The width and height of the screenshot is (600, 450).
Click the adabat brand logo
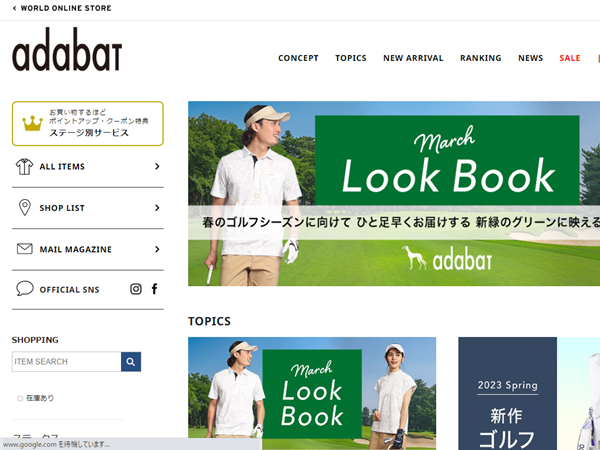pos(67,50)
